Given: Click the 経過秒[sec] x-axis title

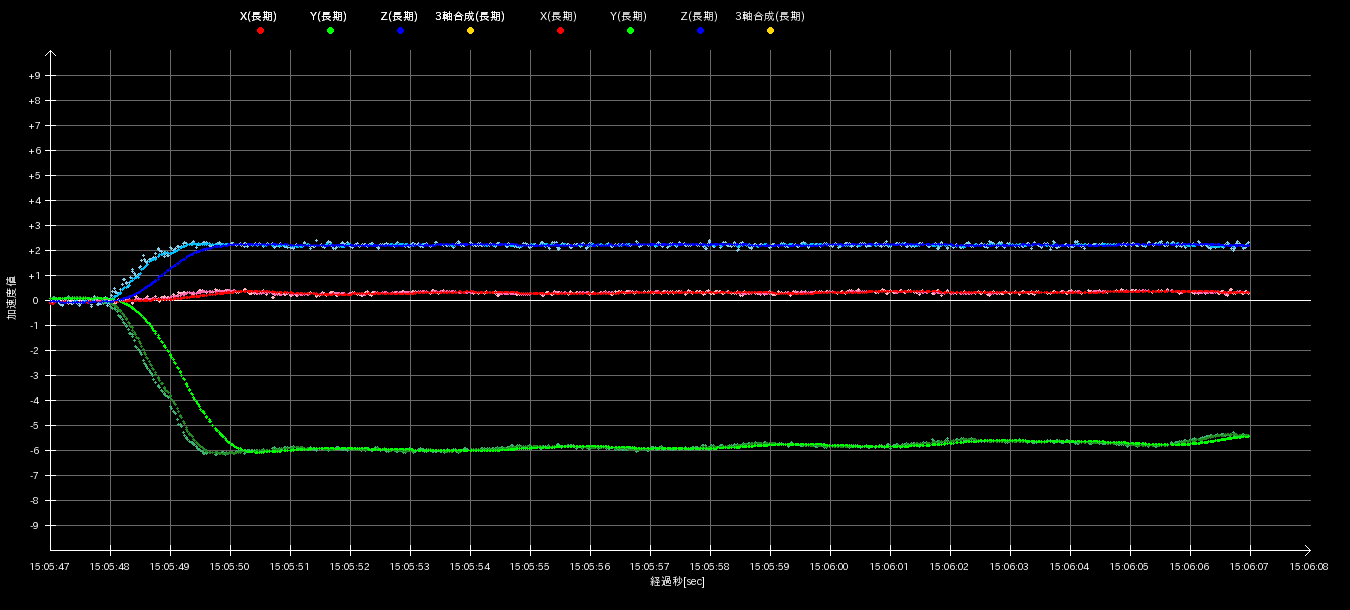Looking at the screenshot, I should tap(677, 582).
